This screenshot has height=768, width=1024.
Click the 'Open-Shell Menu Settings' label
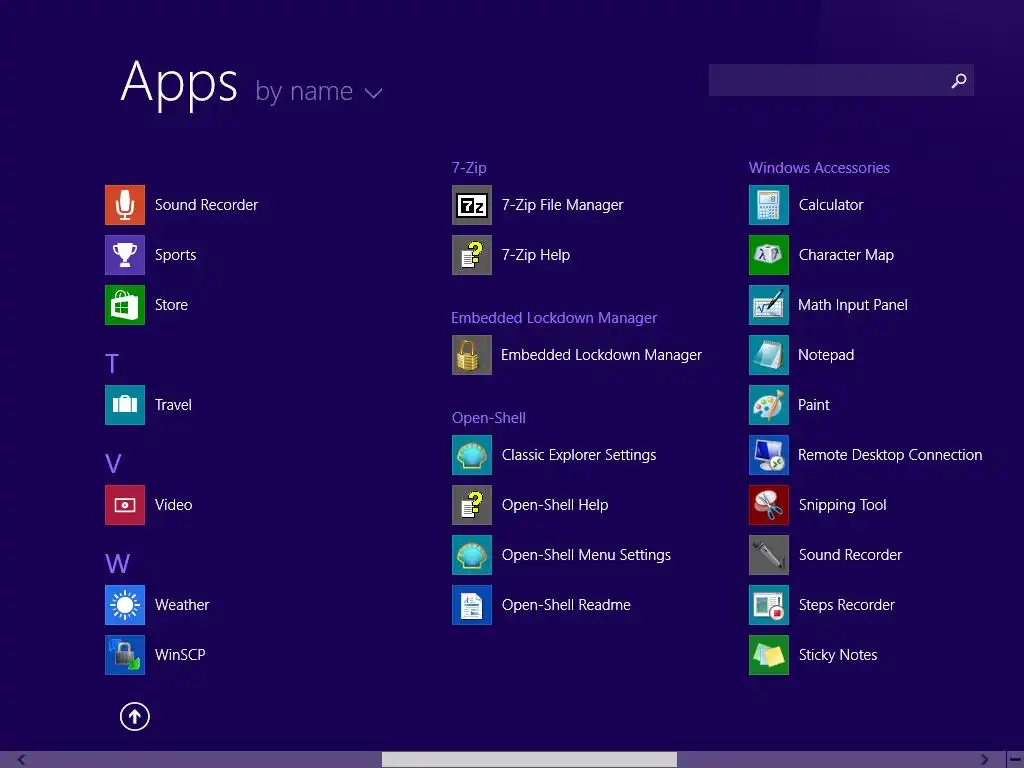(586, 555)
